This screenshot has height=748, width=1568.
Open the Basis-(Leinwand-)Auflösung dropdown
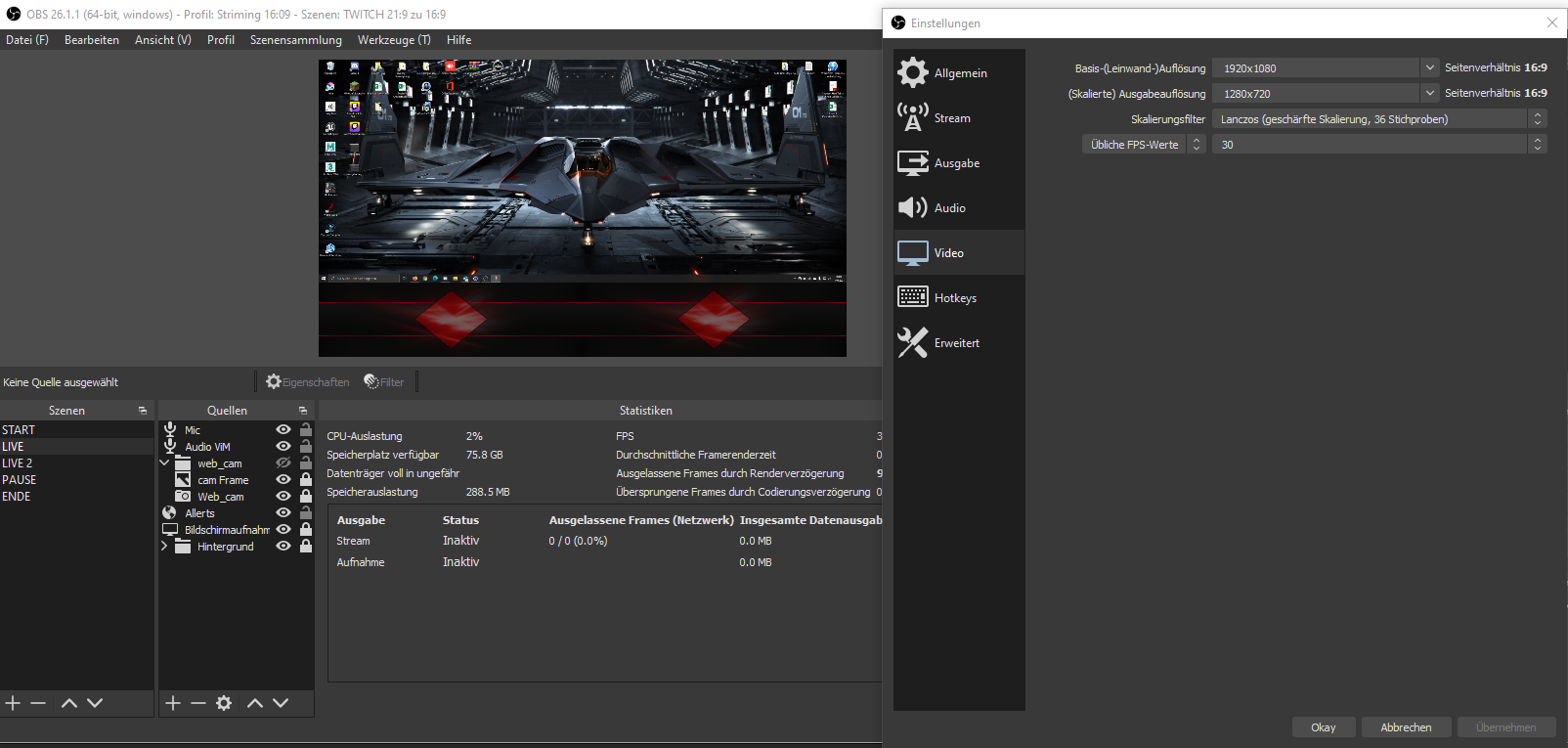[x=1429, y=67]
